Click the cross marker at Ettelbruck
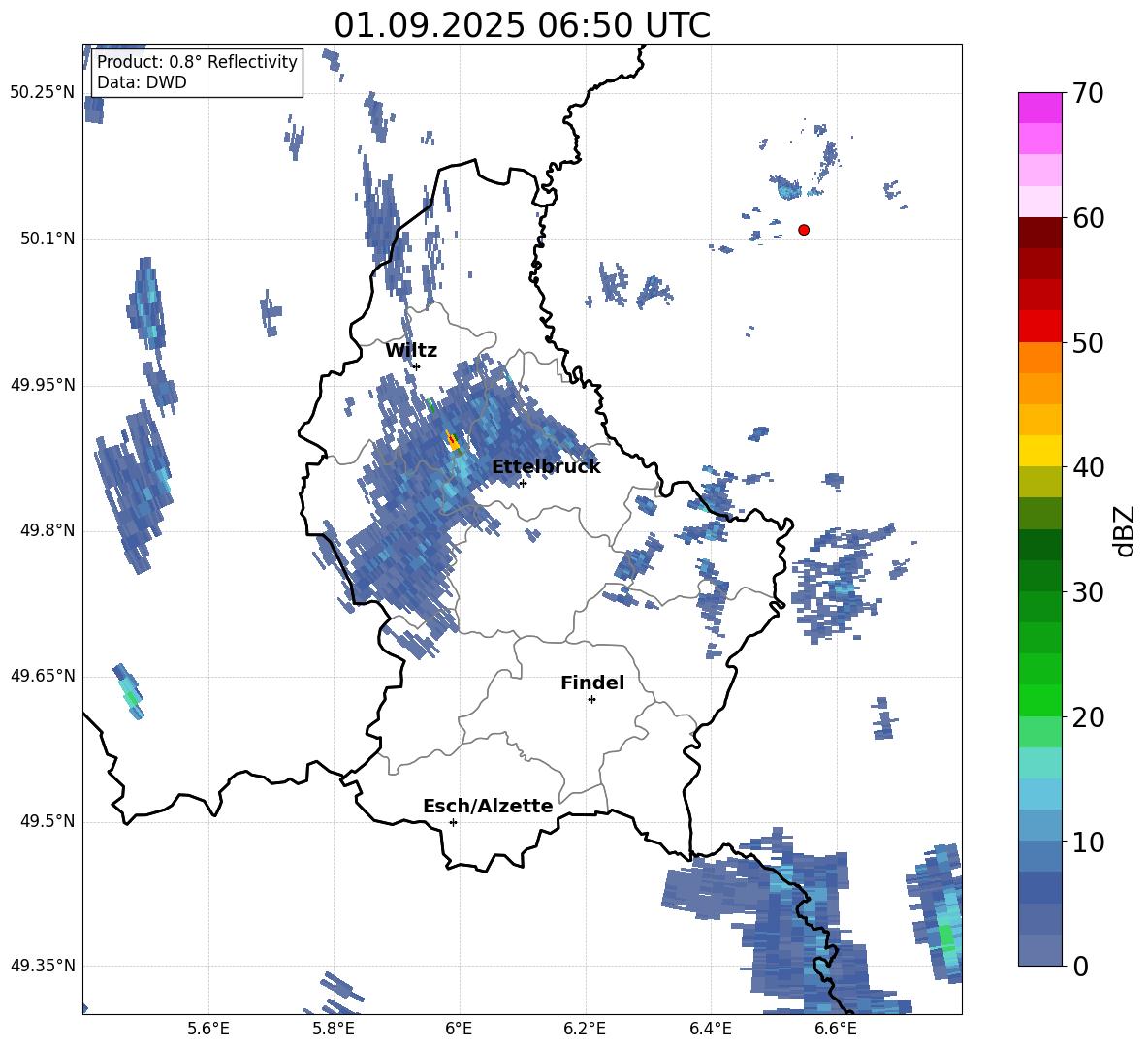1148x1048 pixels. (523, 483)
